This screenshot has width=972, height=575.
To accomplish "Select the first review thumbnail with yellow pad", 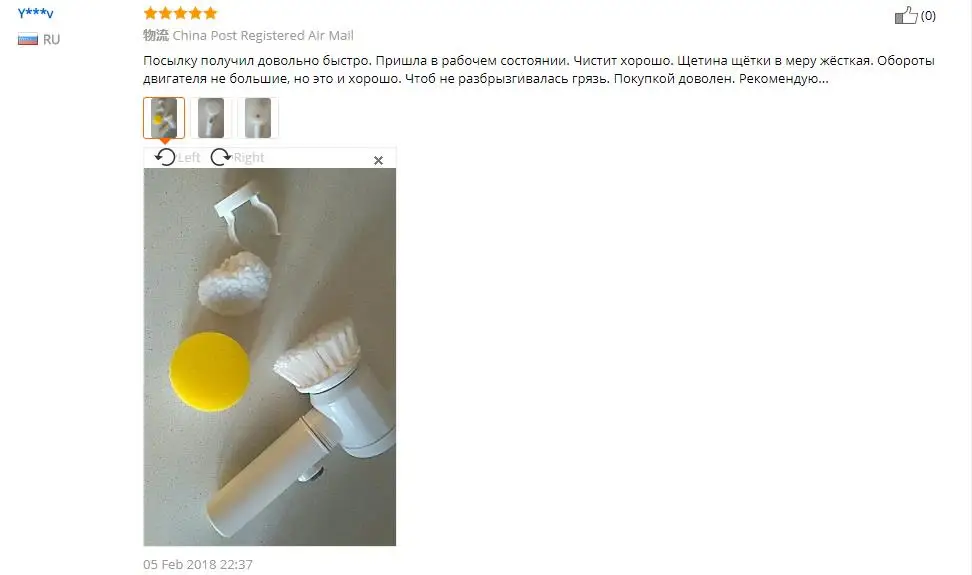I will (x=164, y=118).
